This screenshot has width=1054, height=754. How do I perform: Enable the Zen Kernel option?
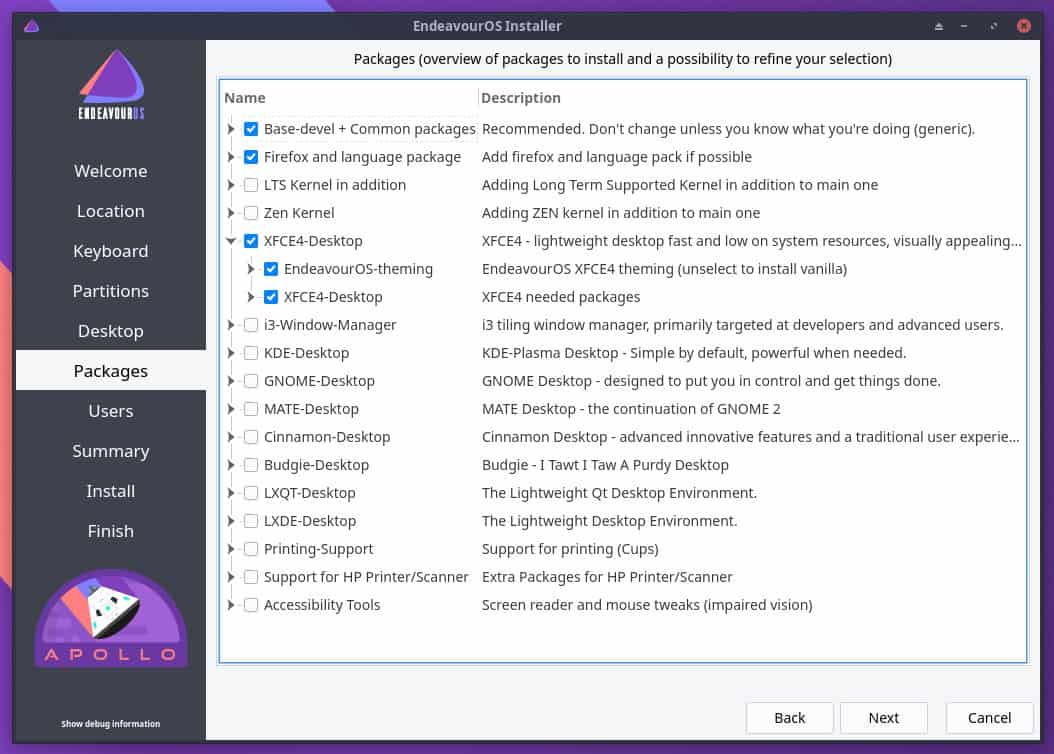[251, 212]
